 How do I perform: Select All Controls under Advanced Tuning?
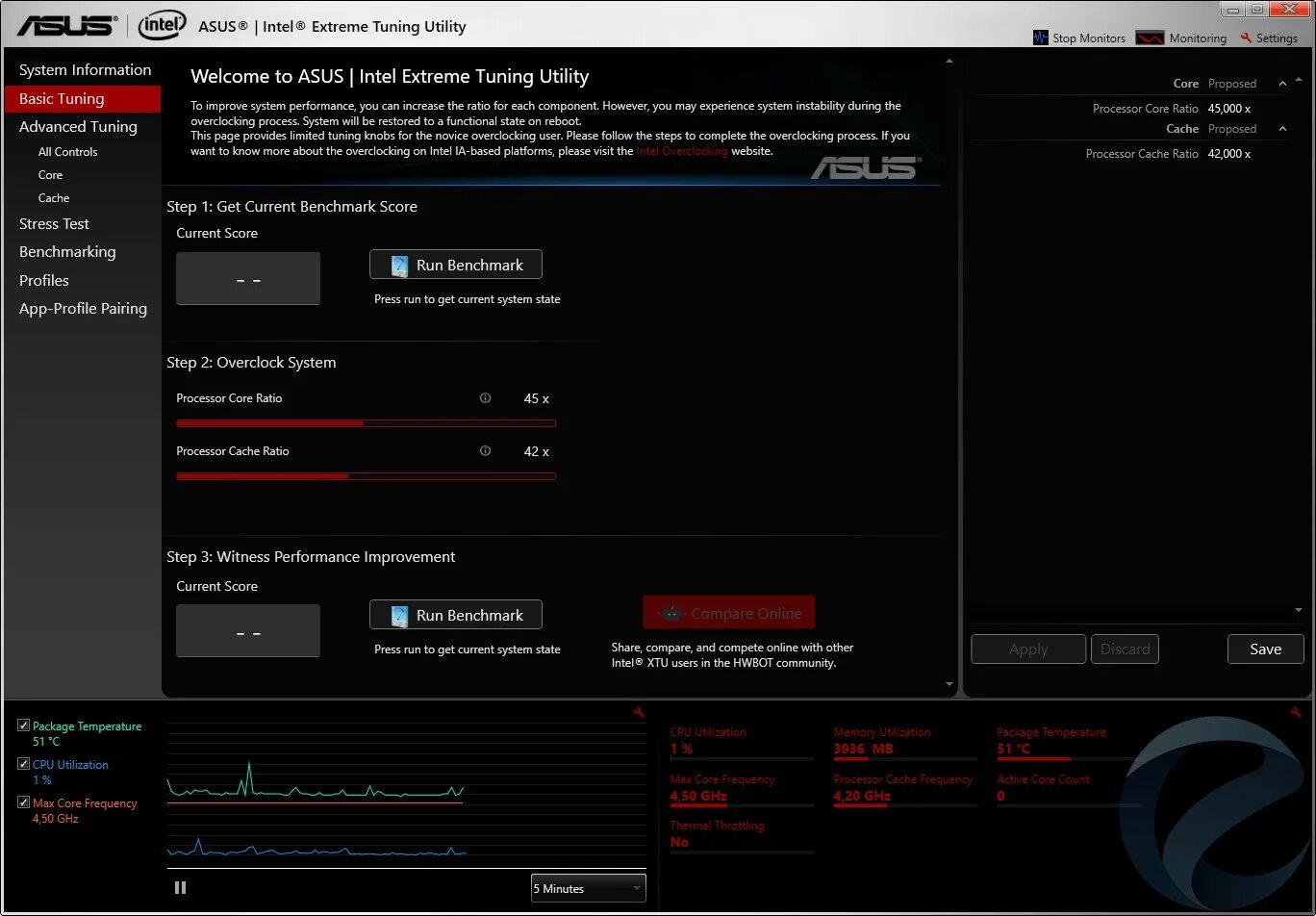pos(67,152)
